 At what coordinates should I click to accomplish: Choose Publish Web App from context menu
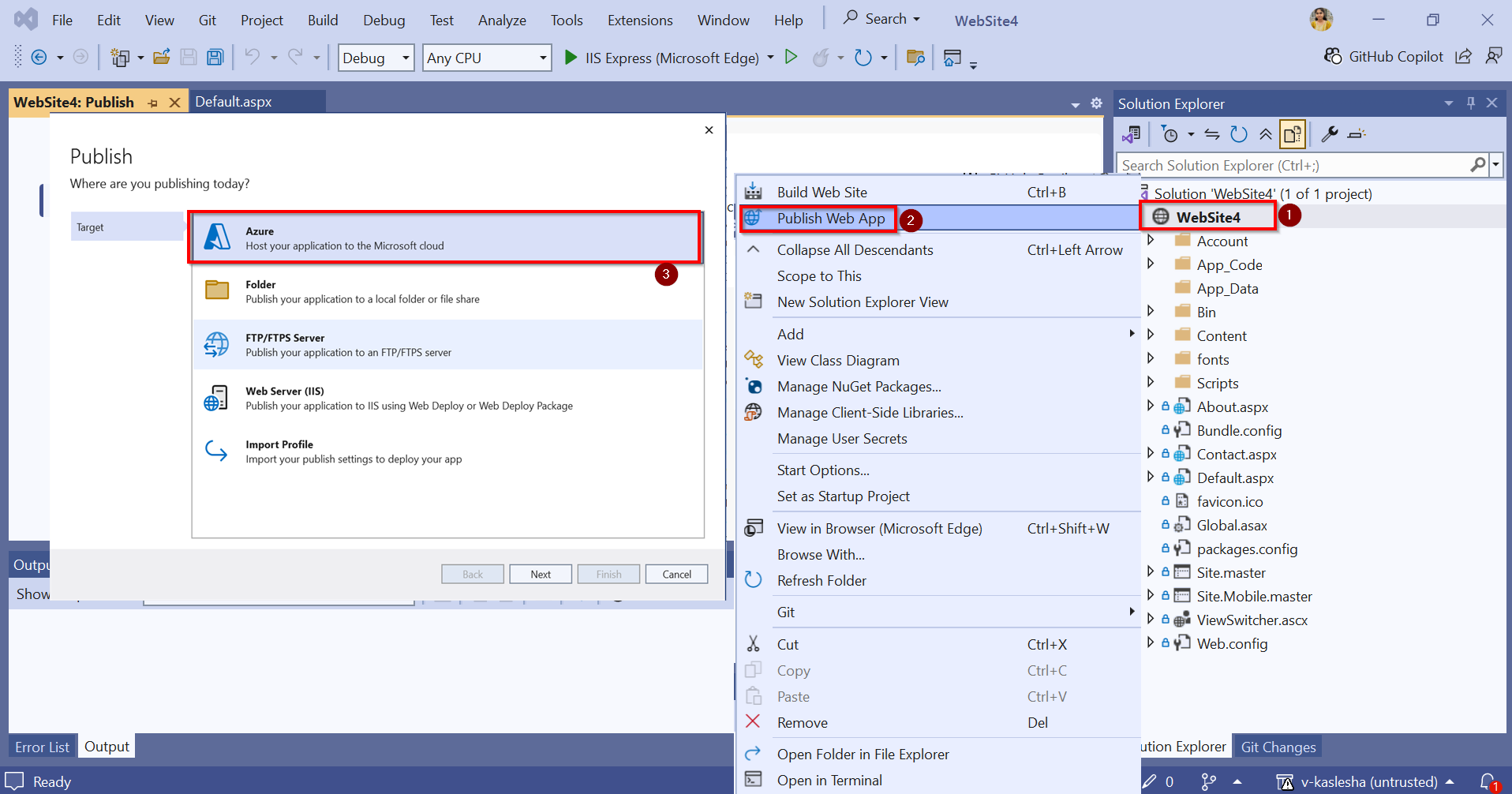(x=831, y=219)
